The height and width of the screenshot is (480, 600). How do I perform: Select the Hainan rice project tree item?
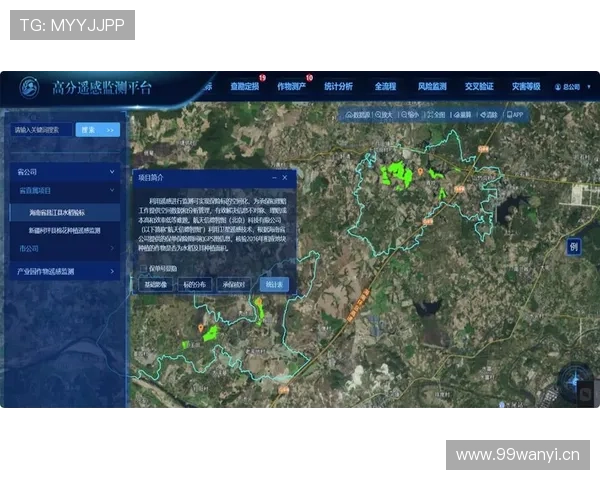coord(65,212)
